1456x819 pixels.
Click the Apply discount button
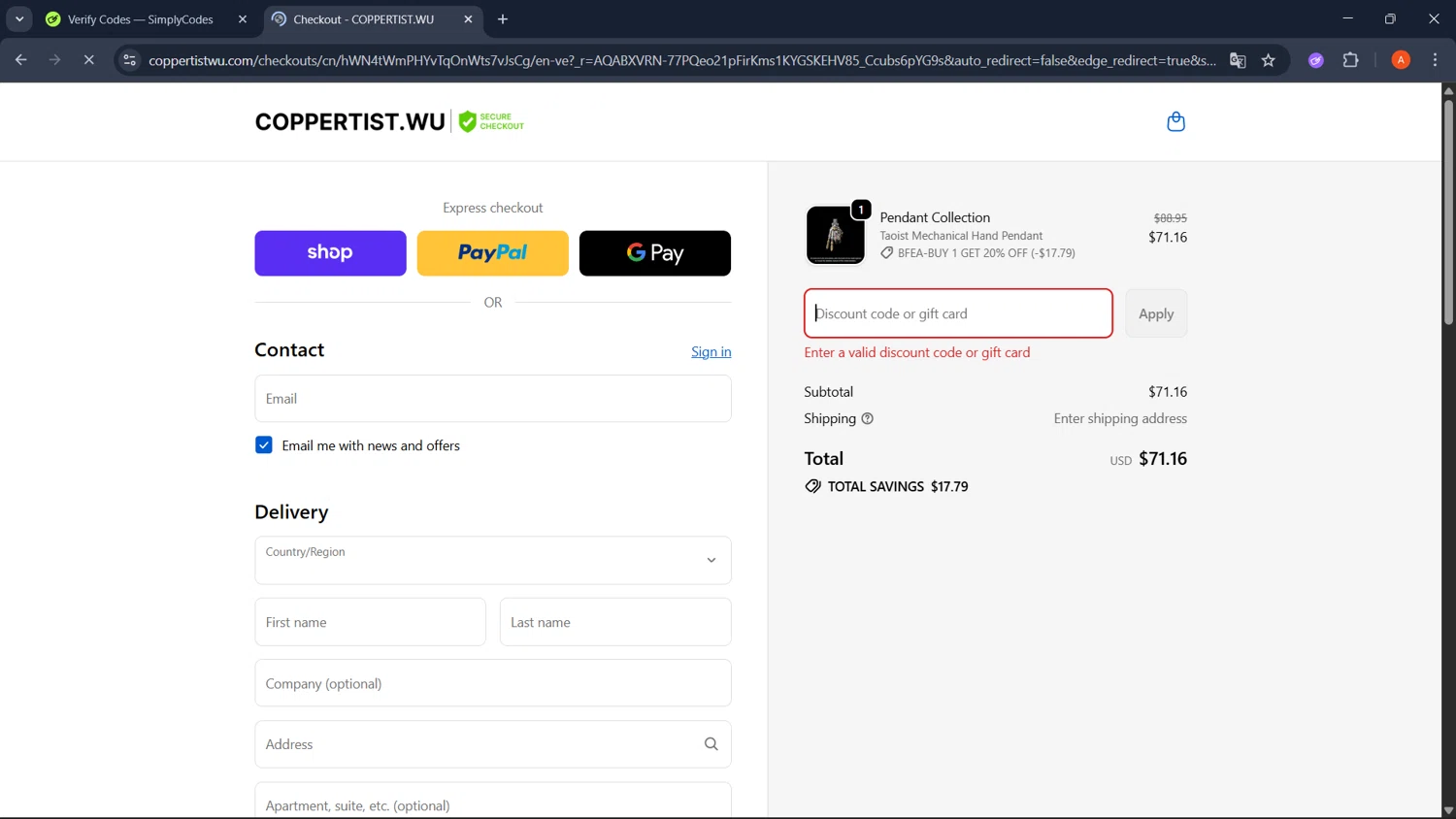1156,313
